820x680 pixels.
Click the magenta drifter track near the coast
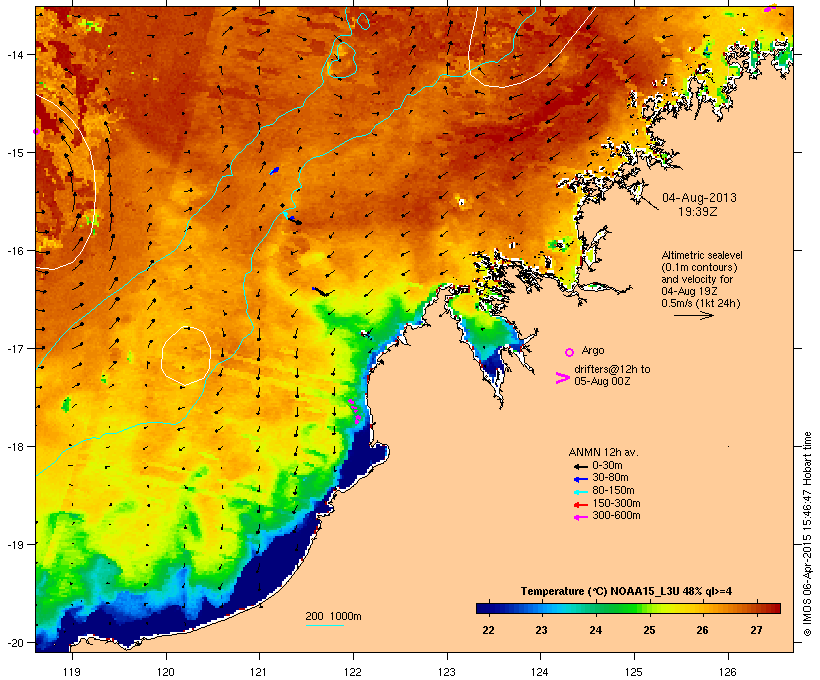[x=355, y=411]
